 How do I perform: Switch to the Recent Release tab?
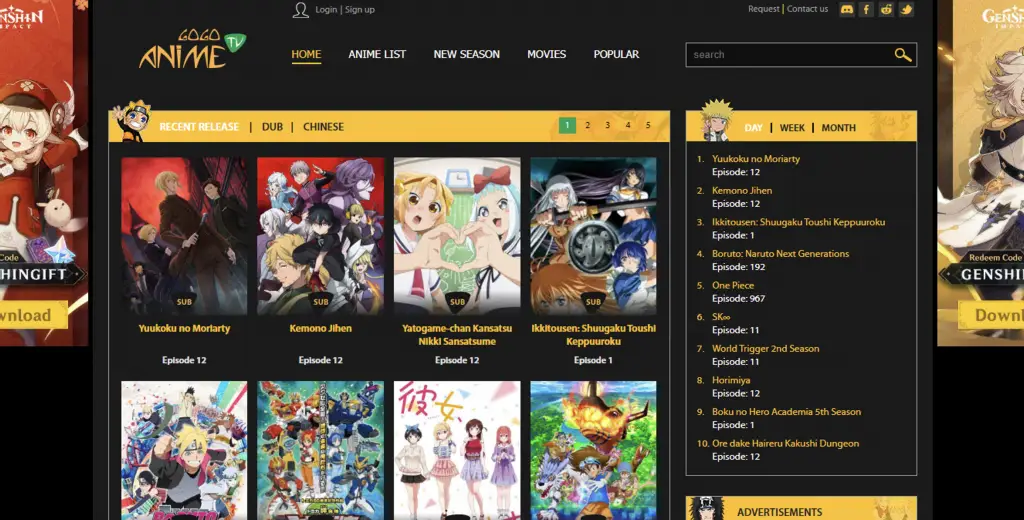pyautogui.click(x=199, y=127)
